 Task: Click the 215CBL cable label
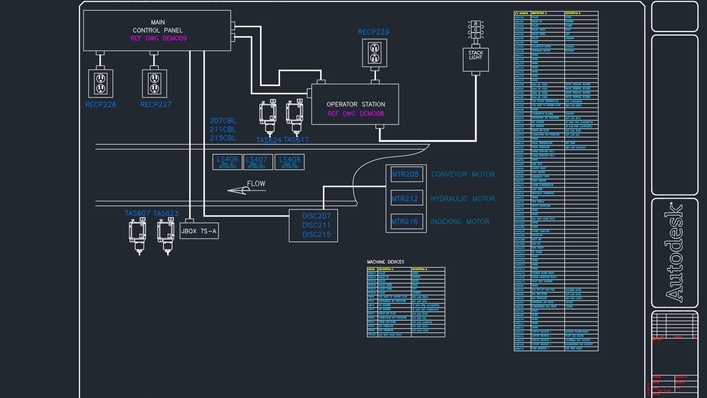(223, 138)
